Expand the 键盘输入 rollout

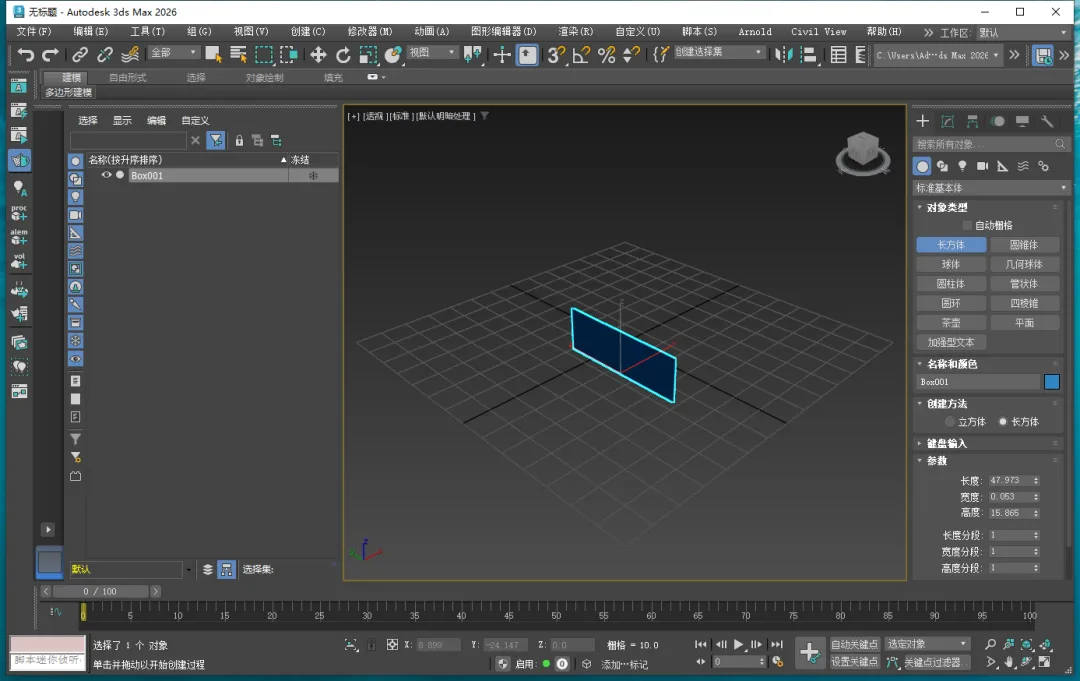tap(945, 443)
